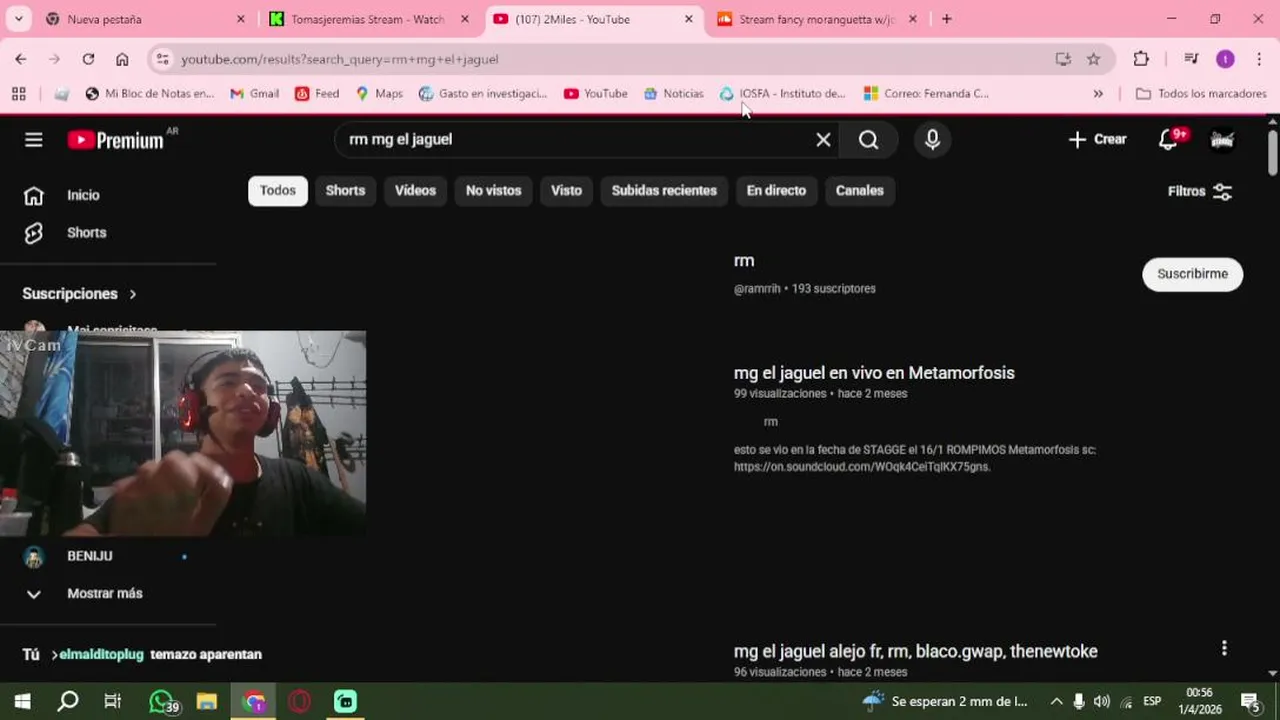
Task: Start voice search with the microphone icon
Action: coord(932,140)
